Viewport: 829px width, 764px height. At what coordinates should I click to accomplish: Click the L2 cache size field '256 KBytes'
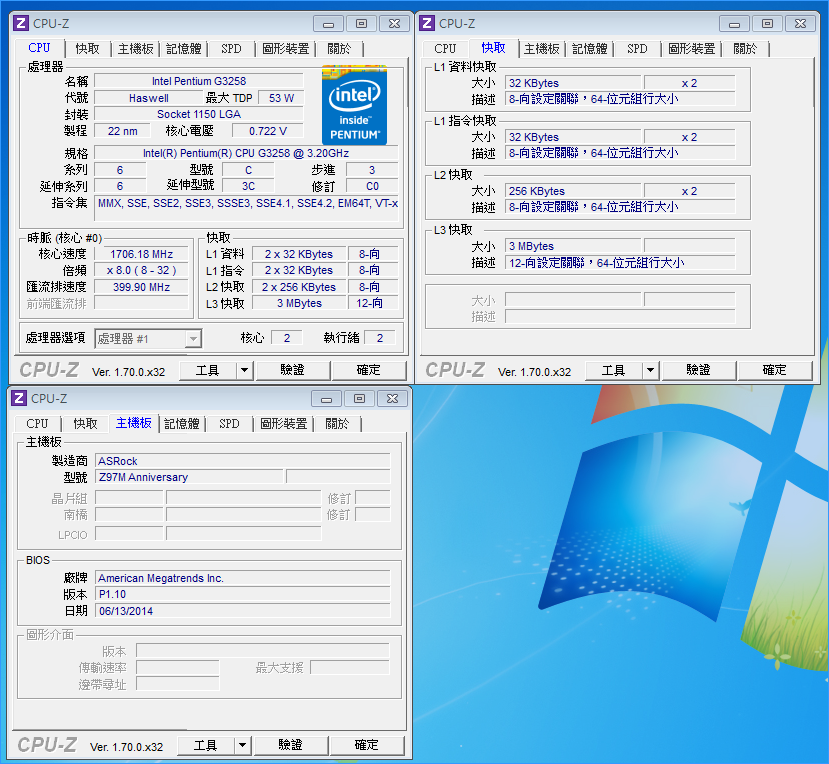click(573, 191)
